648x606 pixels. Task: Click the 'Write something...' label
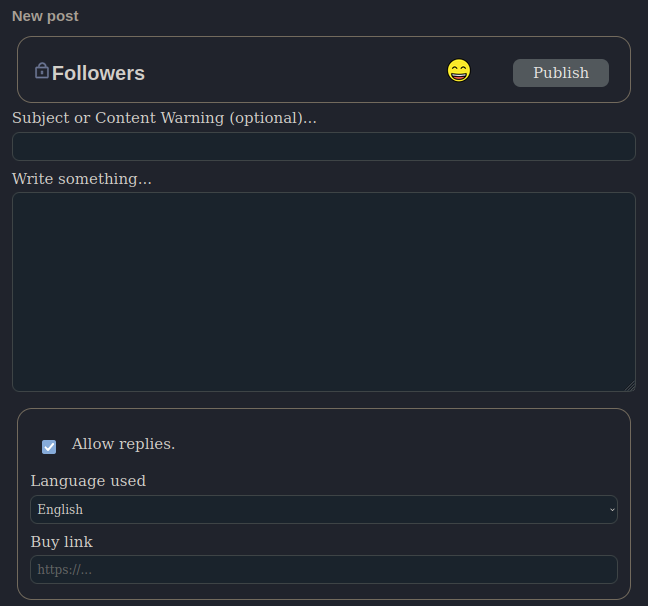point(82,179)
